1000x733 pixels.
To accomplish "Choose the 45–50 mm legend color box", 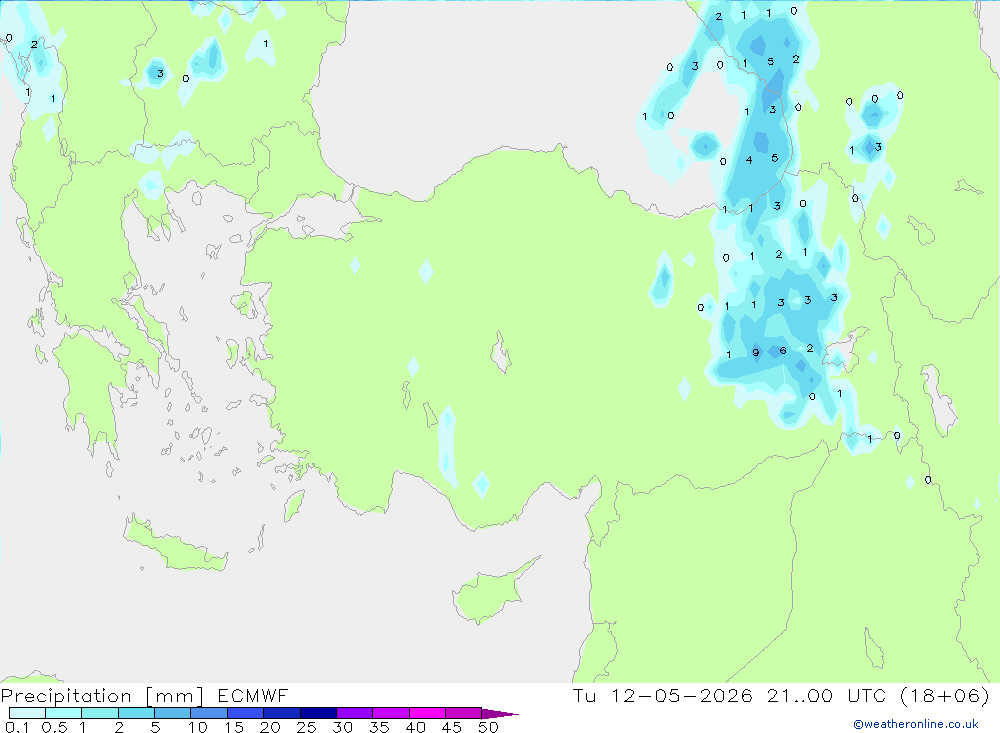I will [464, 713].
